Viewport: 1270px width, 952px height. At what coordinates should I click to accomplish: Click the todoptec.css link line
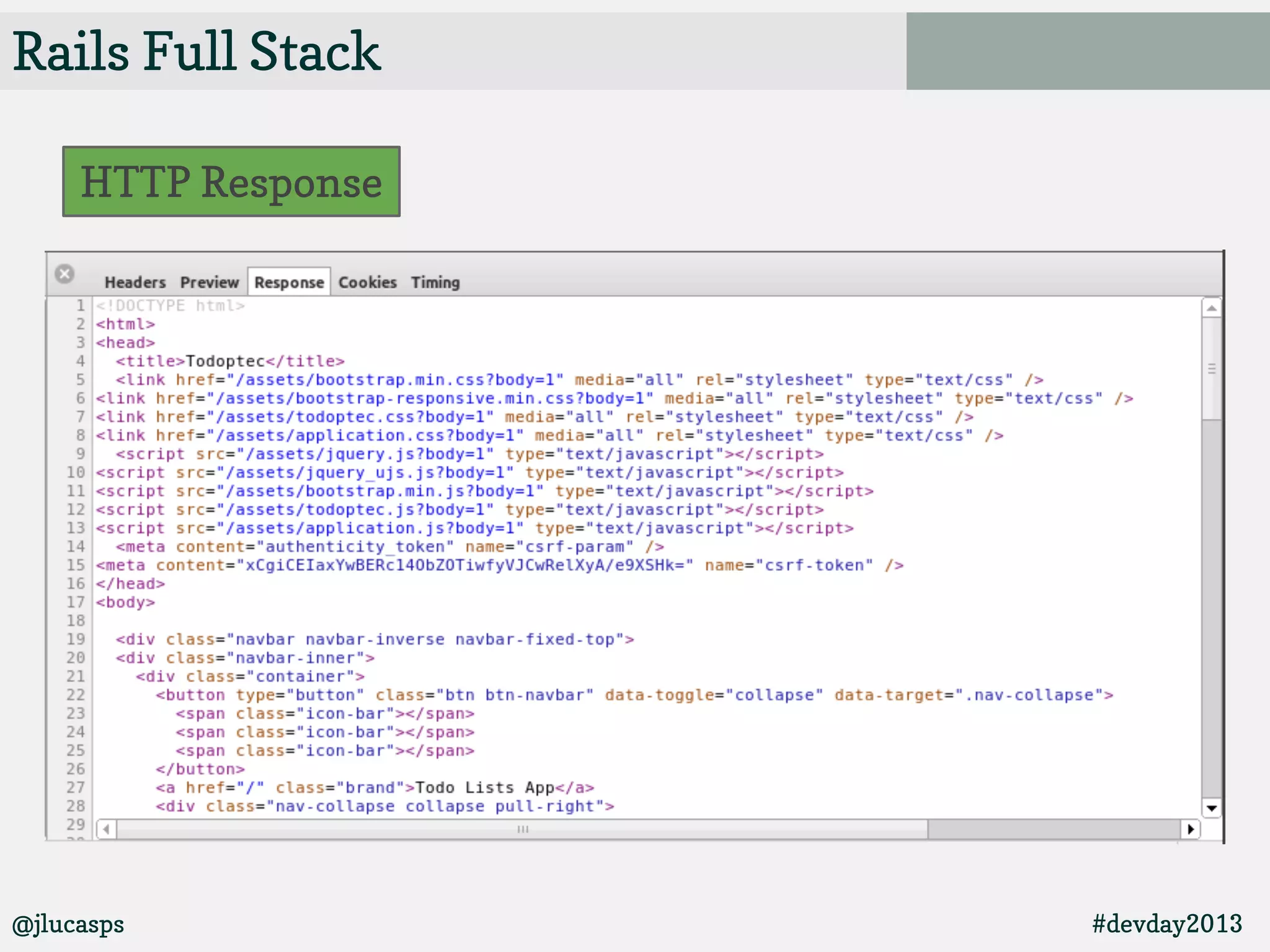tap(535, 417)
